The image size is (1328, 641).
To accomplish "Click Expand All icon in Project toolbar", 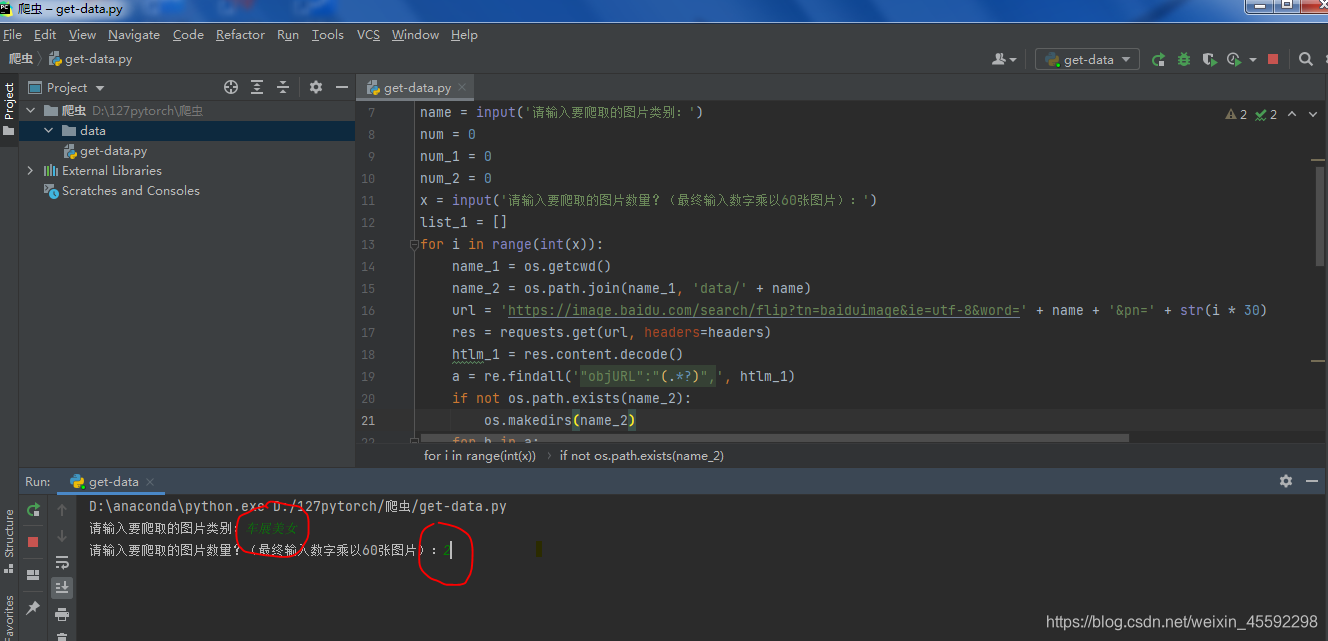I will click(x=257, y=87).
